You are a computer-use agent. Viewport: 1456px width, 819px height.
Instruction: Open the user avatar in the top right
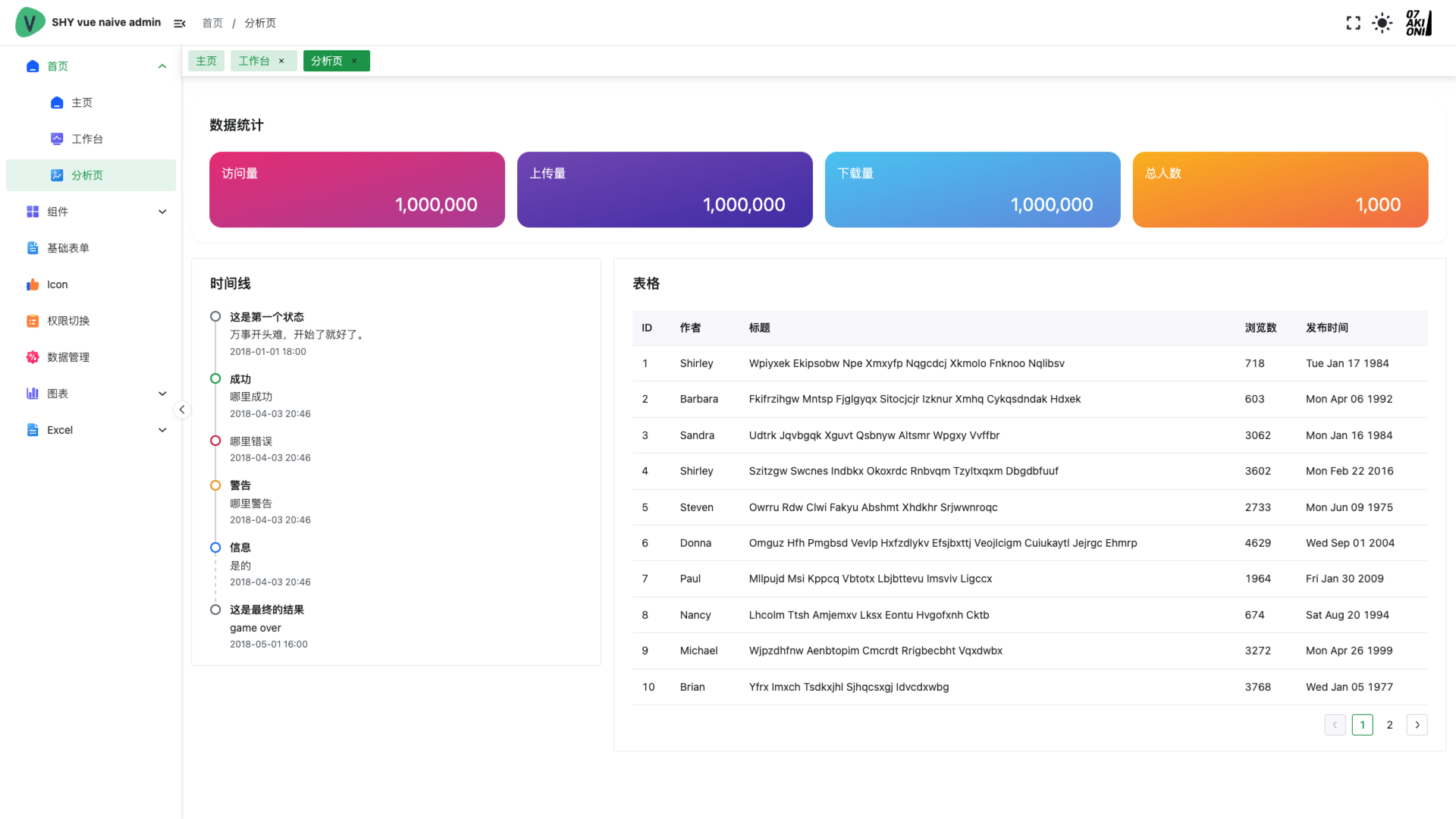[1419, 23]
